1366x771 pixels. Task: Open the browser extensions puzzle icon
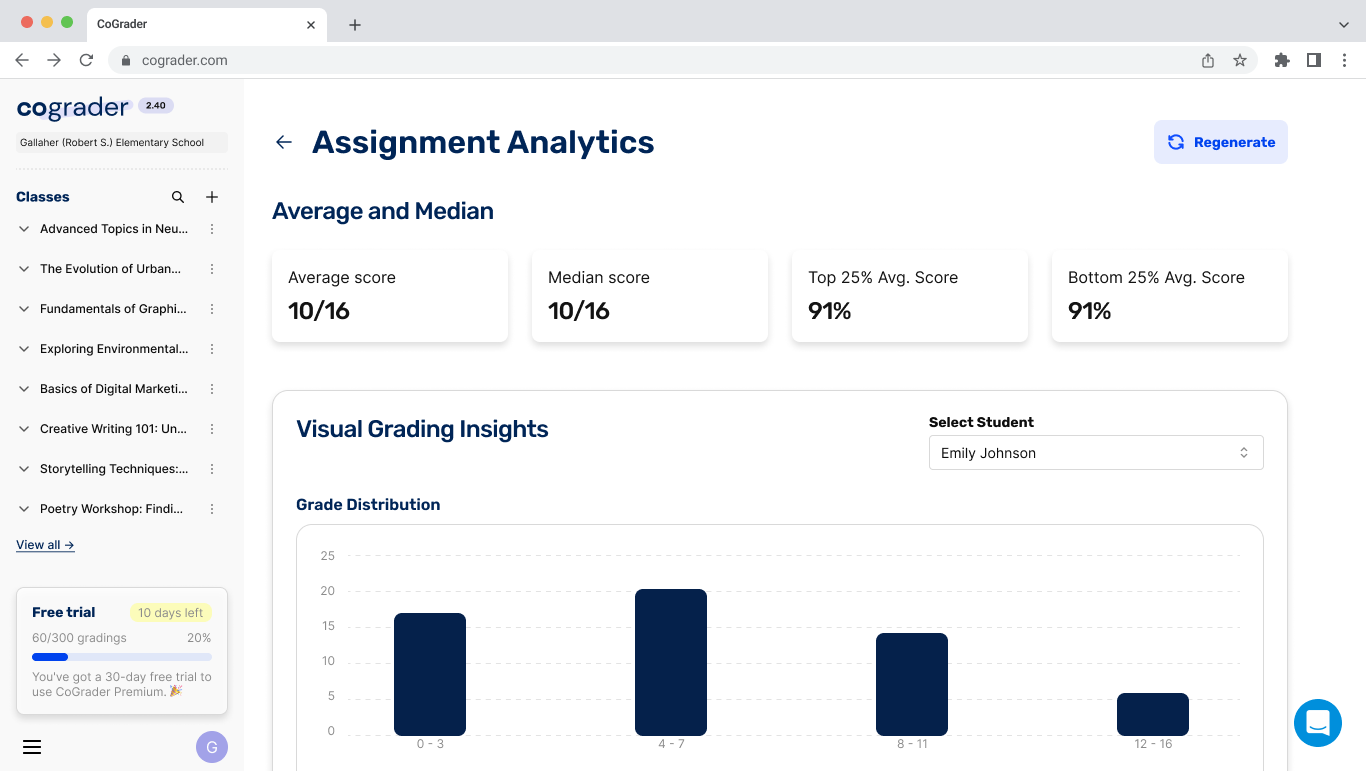1282,60
